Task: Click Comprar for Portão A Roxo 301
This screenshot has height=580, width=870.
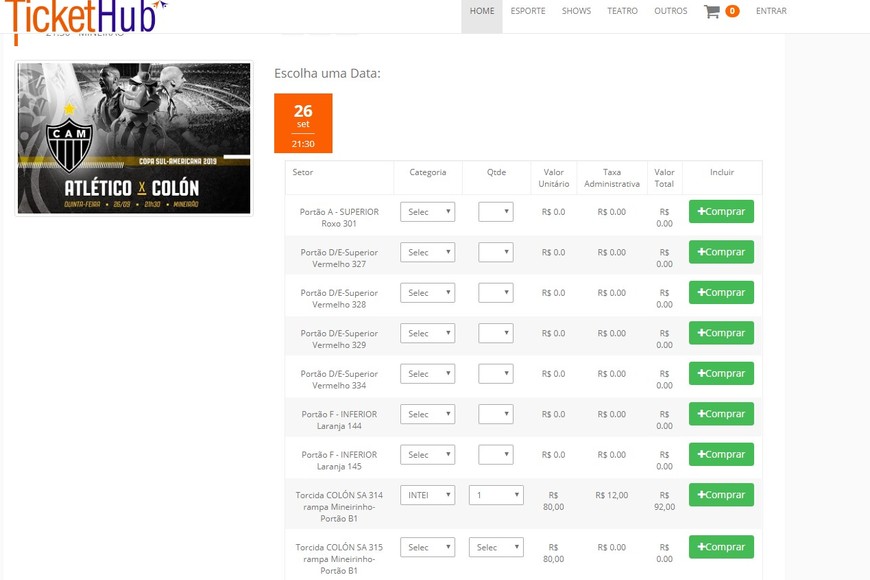Action: tap(721, 212)
